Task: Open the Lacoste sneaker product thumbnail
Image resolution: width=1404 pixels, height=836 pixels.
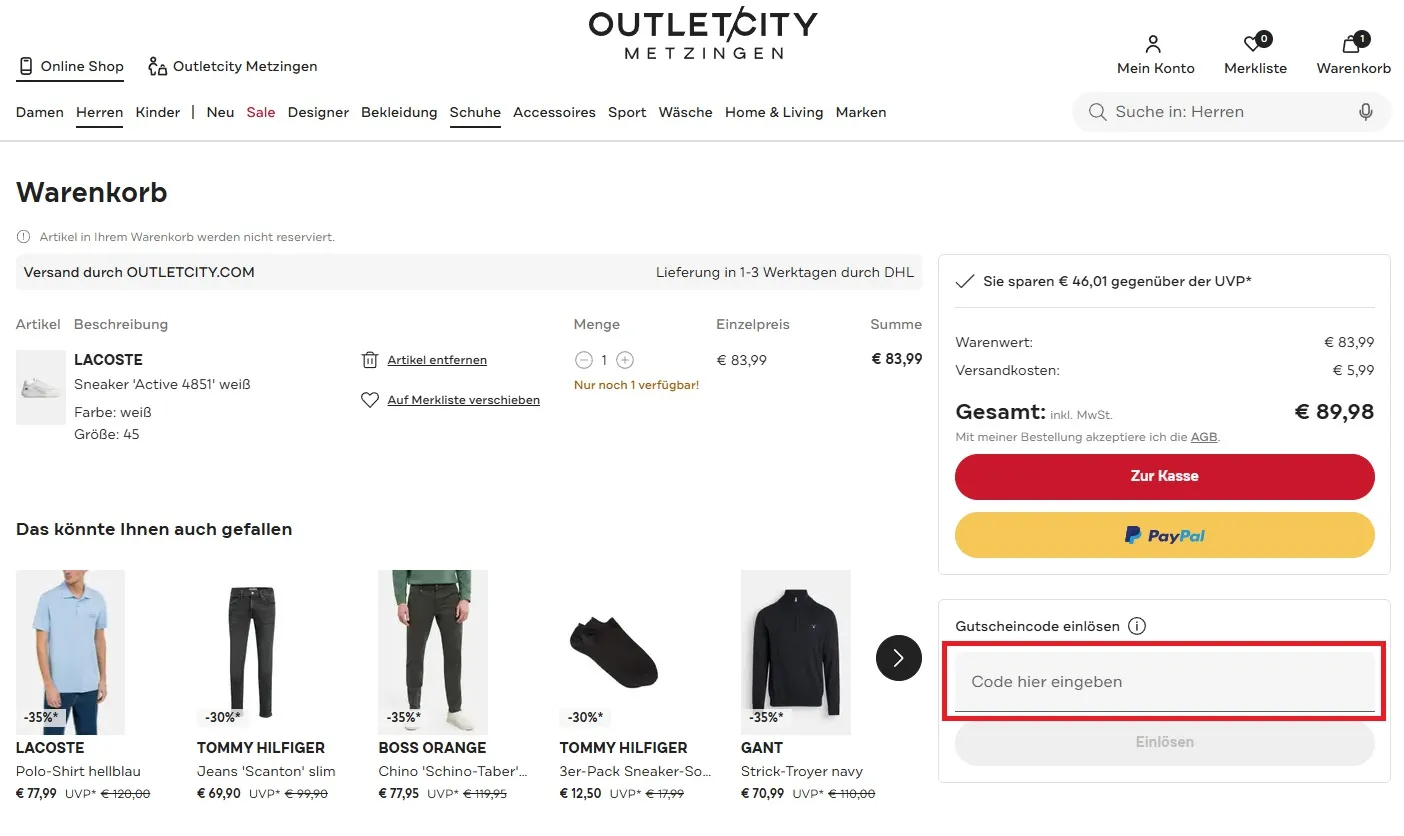Action: click(x=40, y=387)
